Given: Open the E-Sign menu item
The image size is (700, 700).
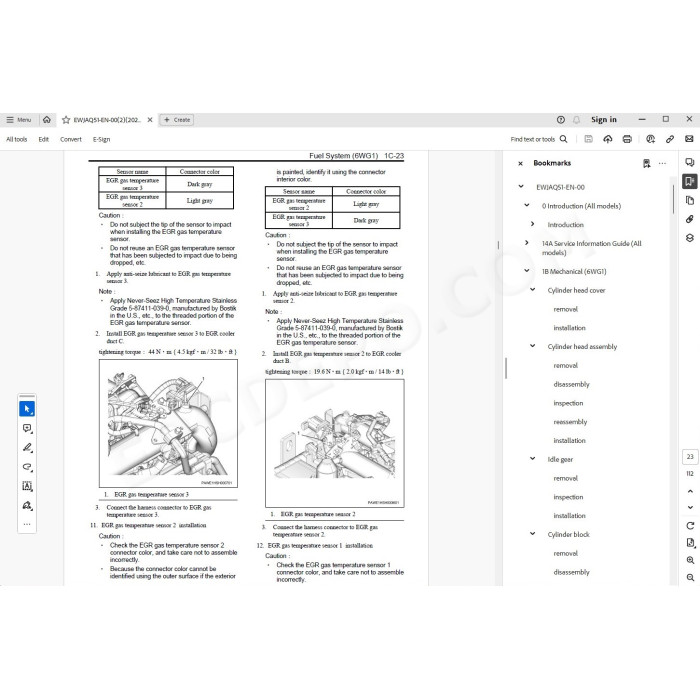Looking at the screenshot, I should tap(101, 139).
